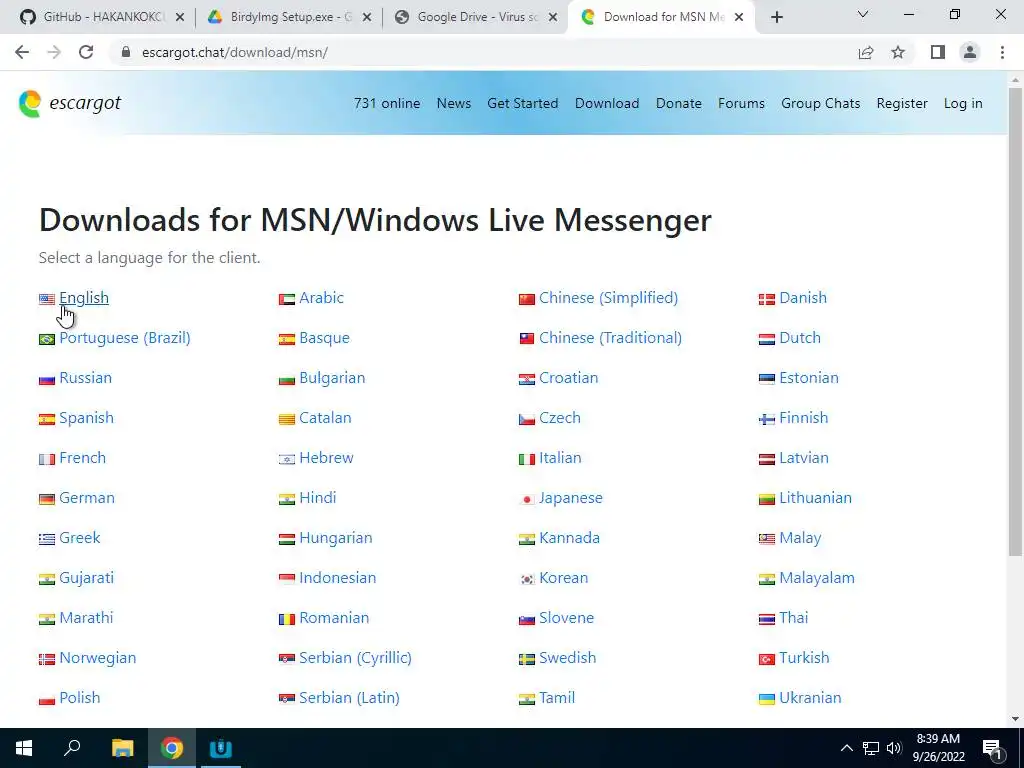Viewport: 1024px width, 768px height.
Task: Choose the Hebrew language link
Action: (326, 458)
